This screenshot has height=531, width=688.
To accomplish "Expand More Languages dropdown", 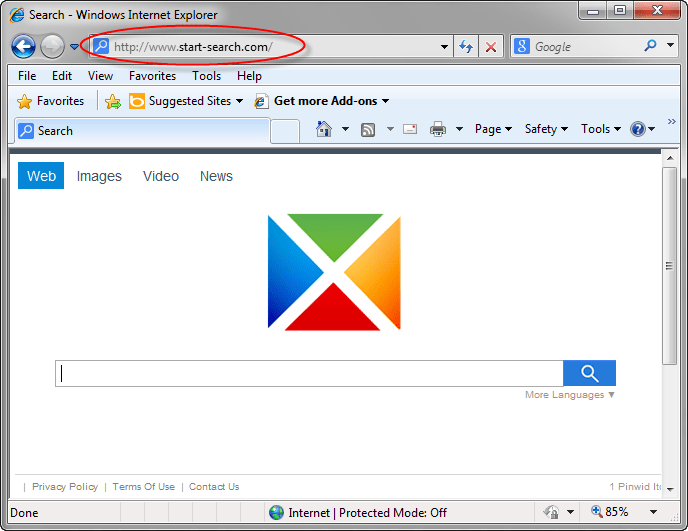I will (570, 395).
